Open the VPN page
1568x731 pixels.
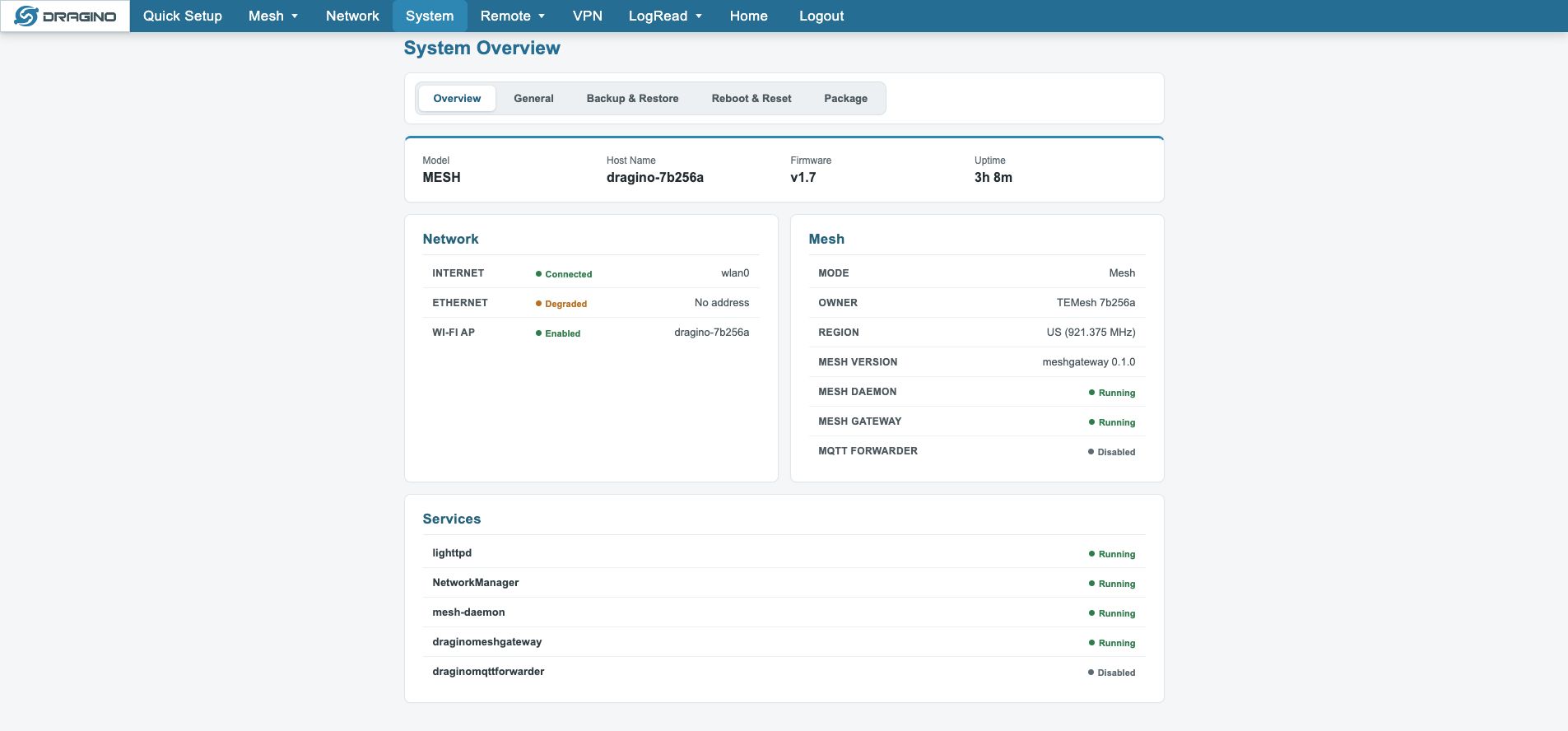(x=588, y=16)
